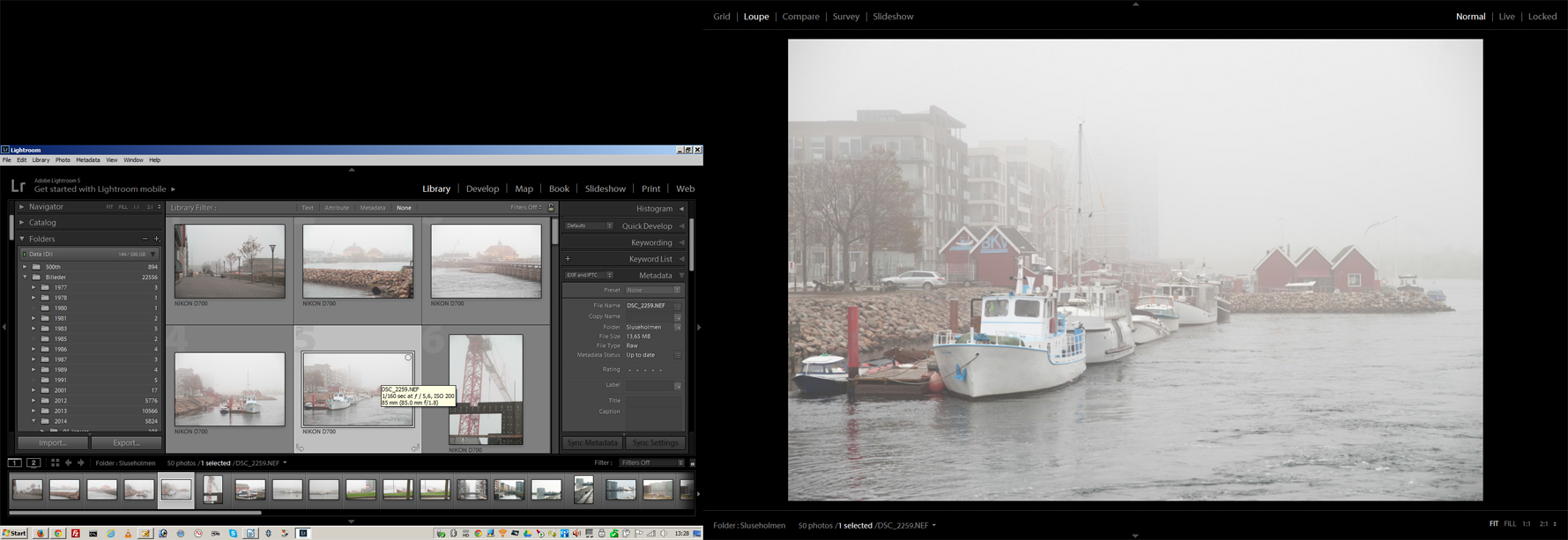Click main window monitor button 1
Screen dimensions: 1568x540
(x=15, y=462)
